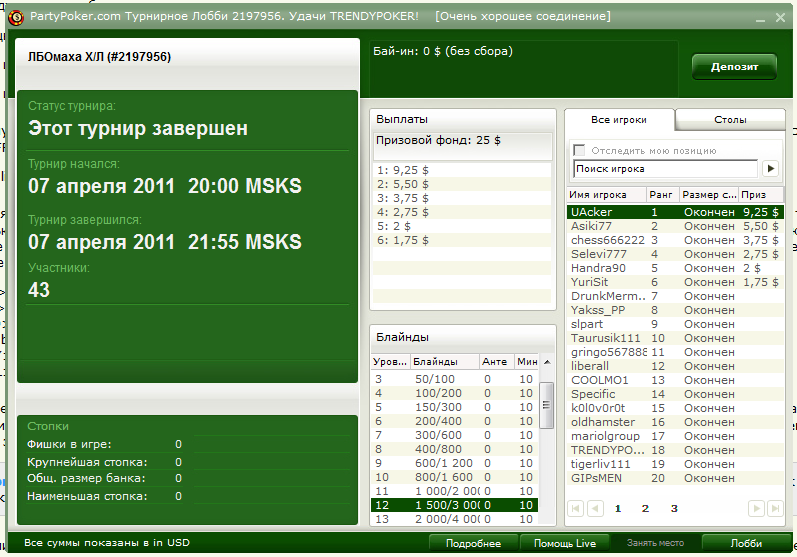Click the Призовой фонд: 25 $ text
The image size is (797, 557).
tap(438, 140)
